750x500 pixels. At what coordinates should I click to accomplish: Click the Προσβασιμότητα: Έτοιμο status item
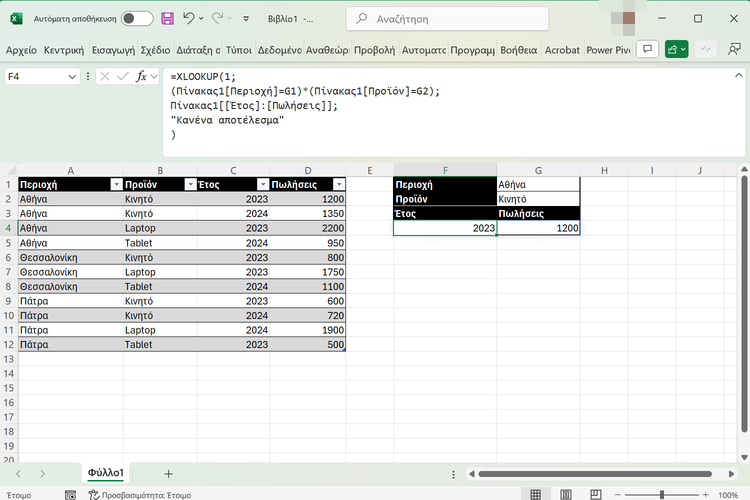(x=140, y=495)
